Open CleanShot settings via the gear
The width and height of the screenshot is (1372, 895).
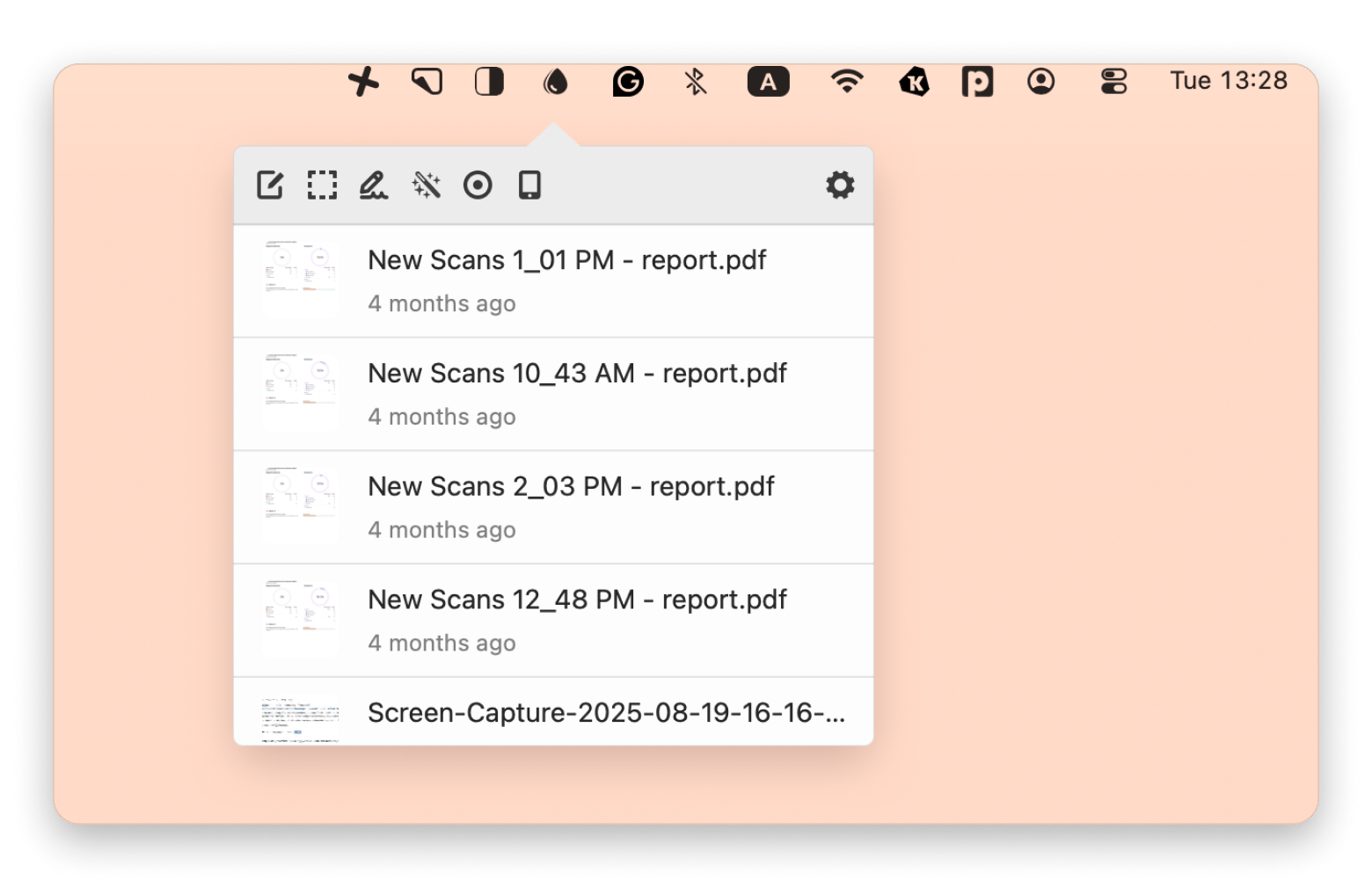coord(842,185)
